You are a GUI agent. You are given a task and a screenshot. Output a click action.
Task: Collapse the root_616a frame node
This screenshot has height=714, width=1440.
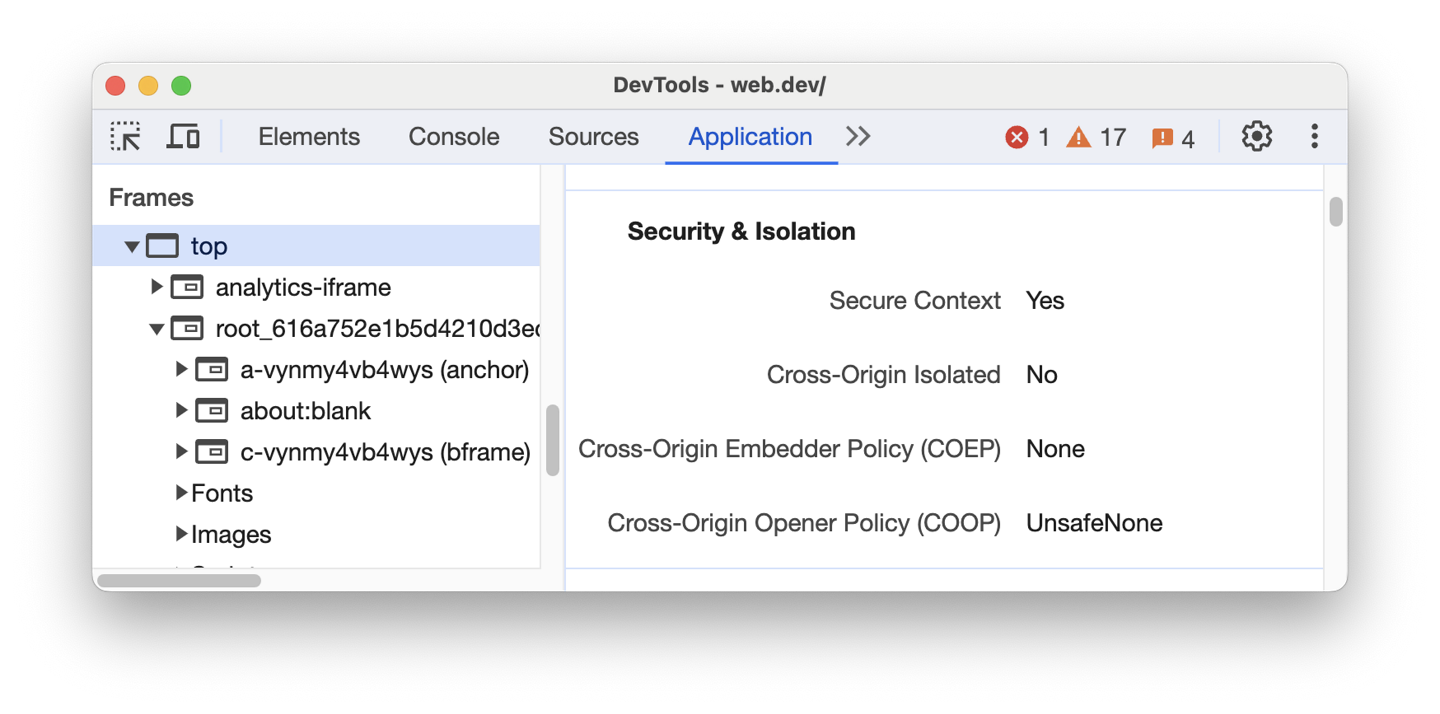point(157,327)
